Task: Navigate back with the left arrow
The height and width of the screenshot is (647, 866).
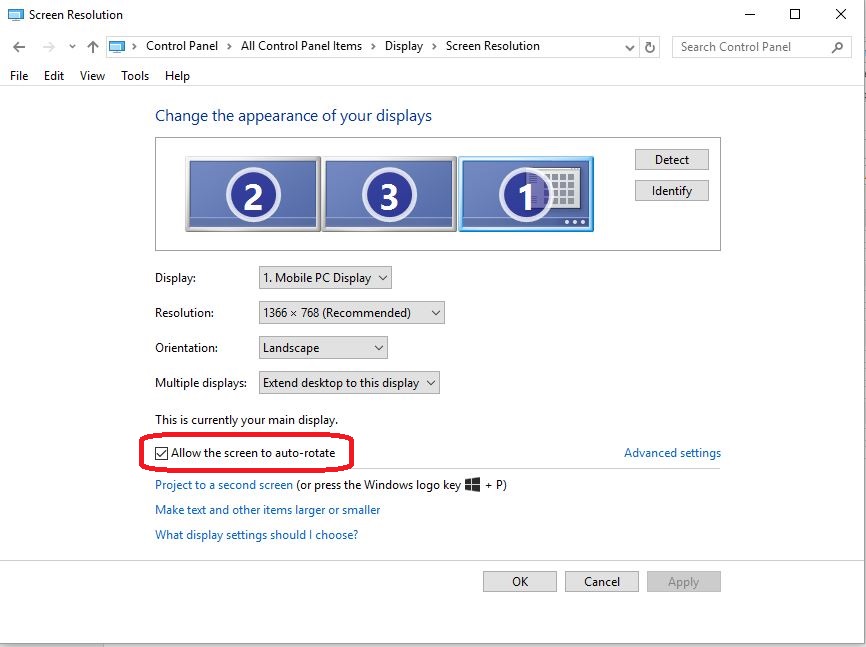Action: point(17,46)
